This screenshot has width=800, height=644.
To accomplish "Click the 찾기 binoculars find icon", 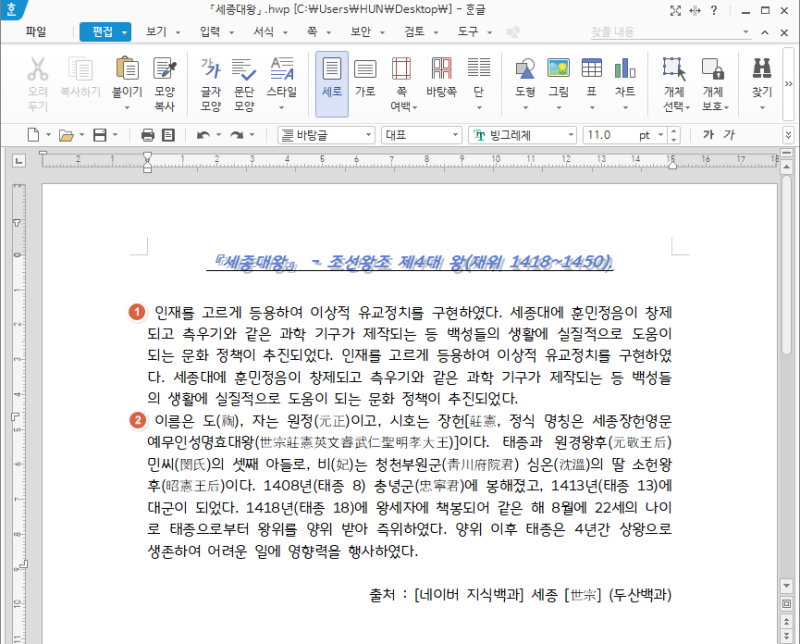I will pos(762,68).
